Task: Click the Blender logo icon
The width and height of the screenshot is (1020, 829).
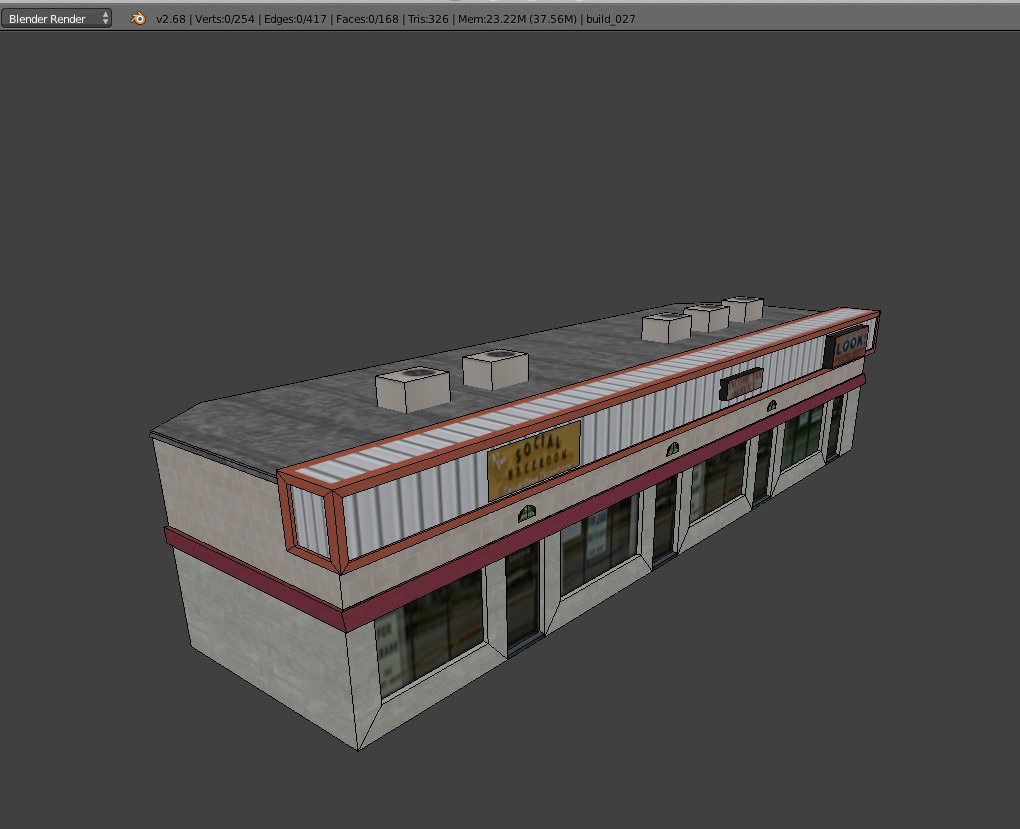Action: tap(138, 18)
